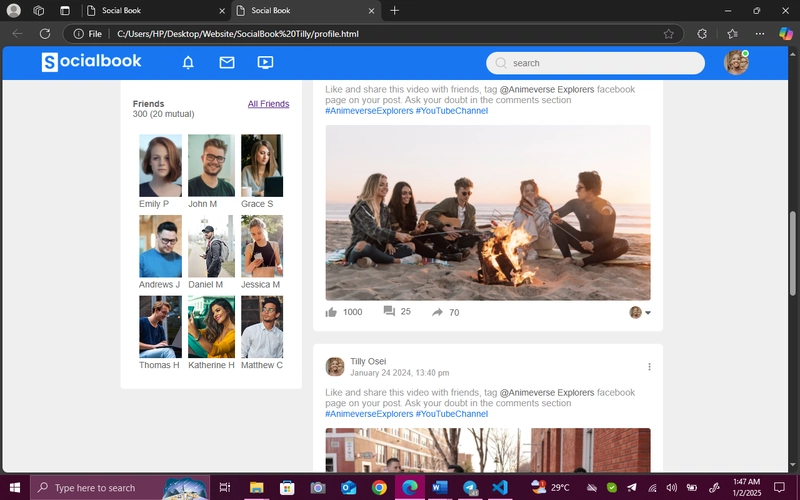Click the Socialbook search field
This screenshot has height=500, width=800.
tap(595, 63)
